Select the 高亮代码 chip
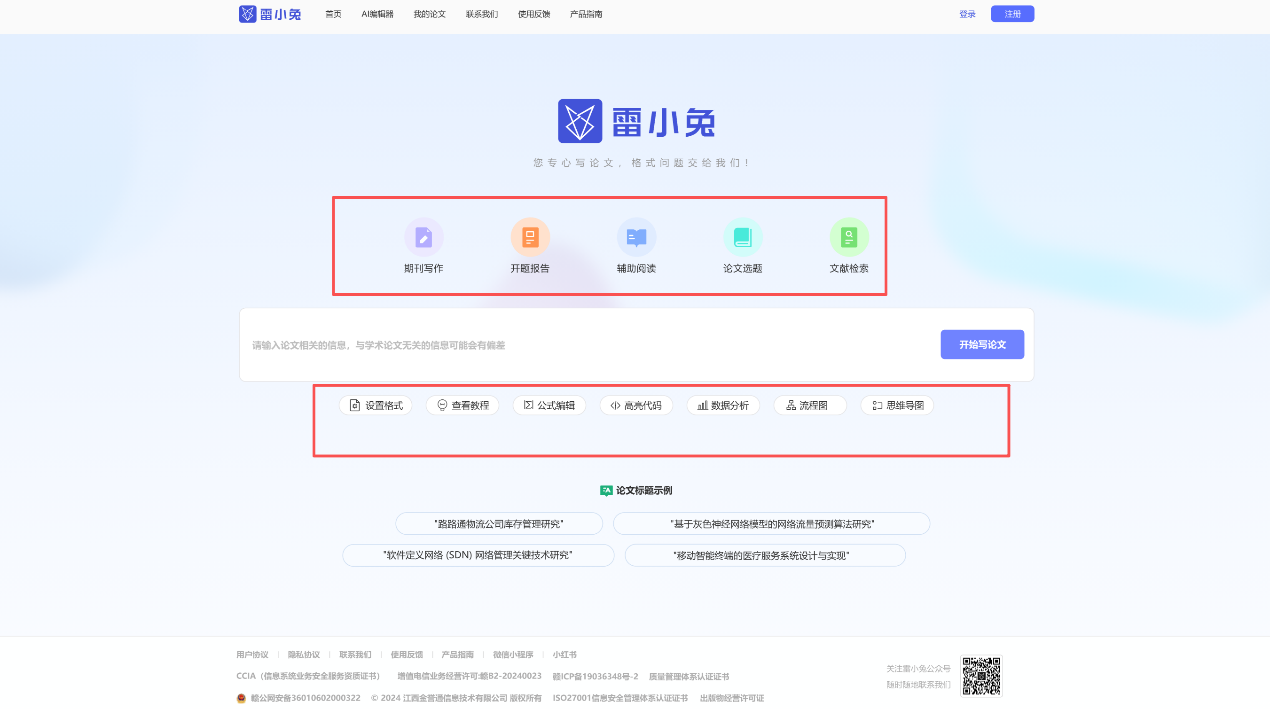 tap(637, 405)
